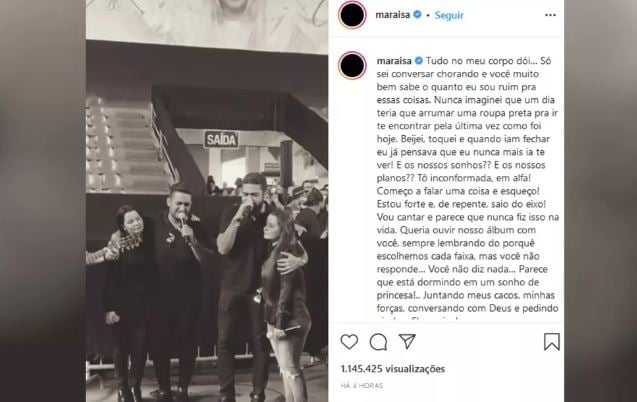The width and height of the screenshot is (637, 402).
Task: Open maraisa profile from header username
Action: pos(392,15)
